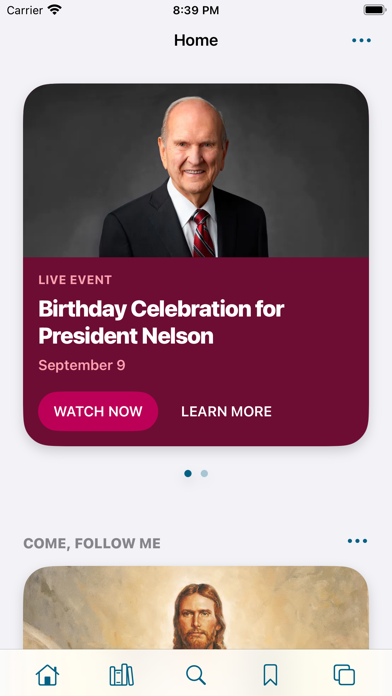
Task: Open the Screens stacked squares icon
Action: (344, 675)
